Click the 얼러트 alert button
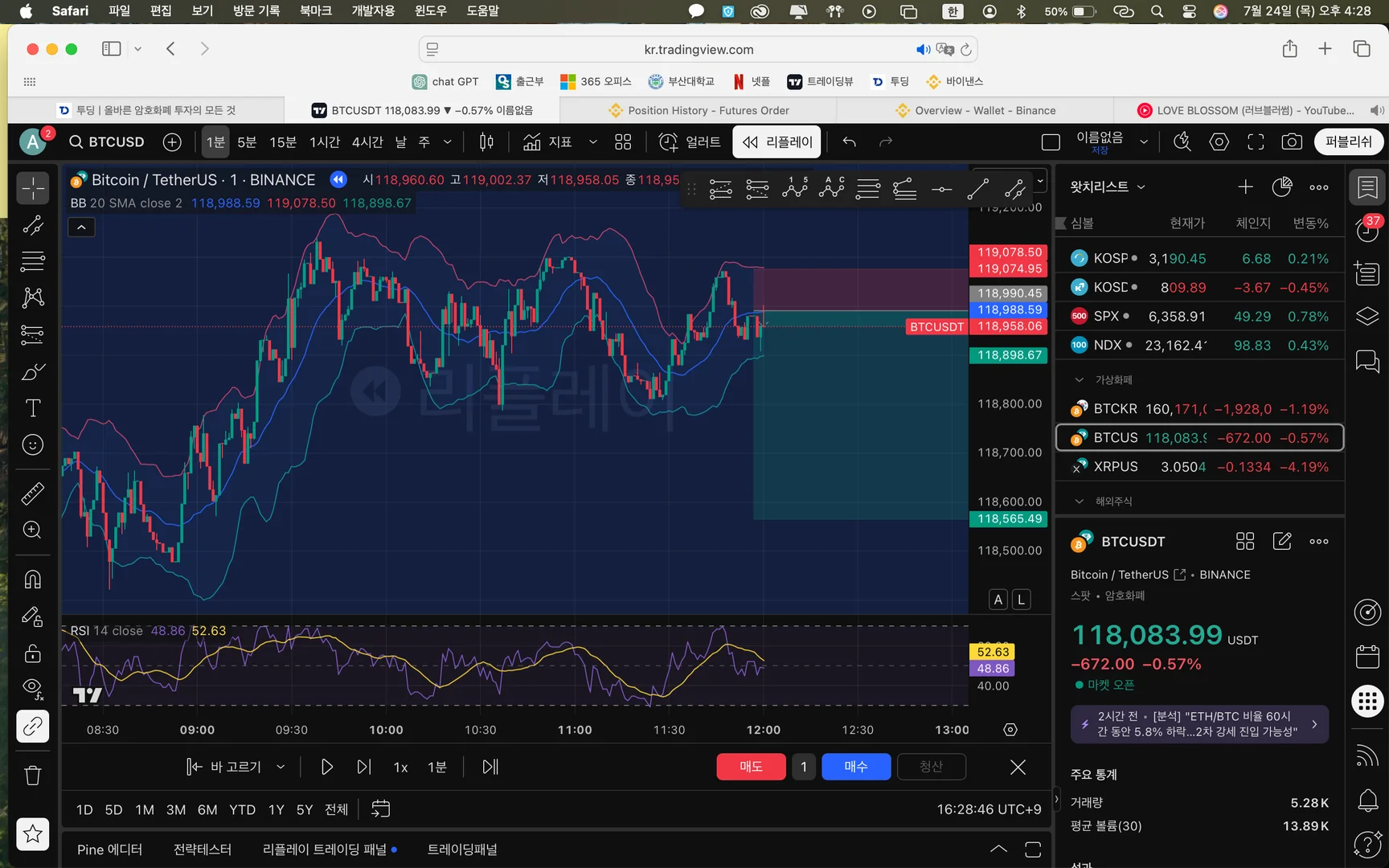Viewport: 1389px width, 868px height. (x=690, y=142)
